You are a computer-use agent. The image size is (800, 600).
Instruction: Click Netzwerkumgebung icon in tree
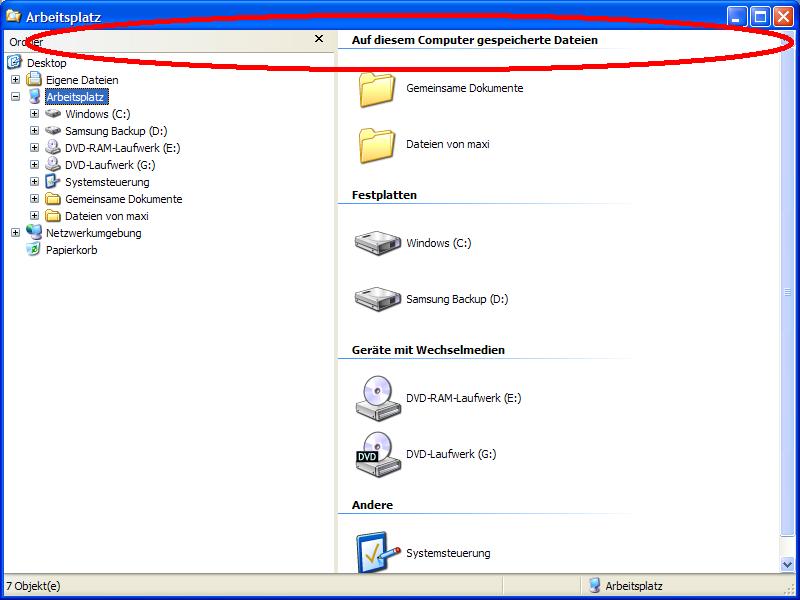pos(34,232)
